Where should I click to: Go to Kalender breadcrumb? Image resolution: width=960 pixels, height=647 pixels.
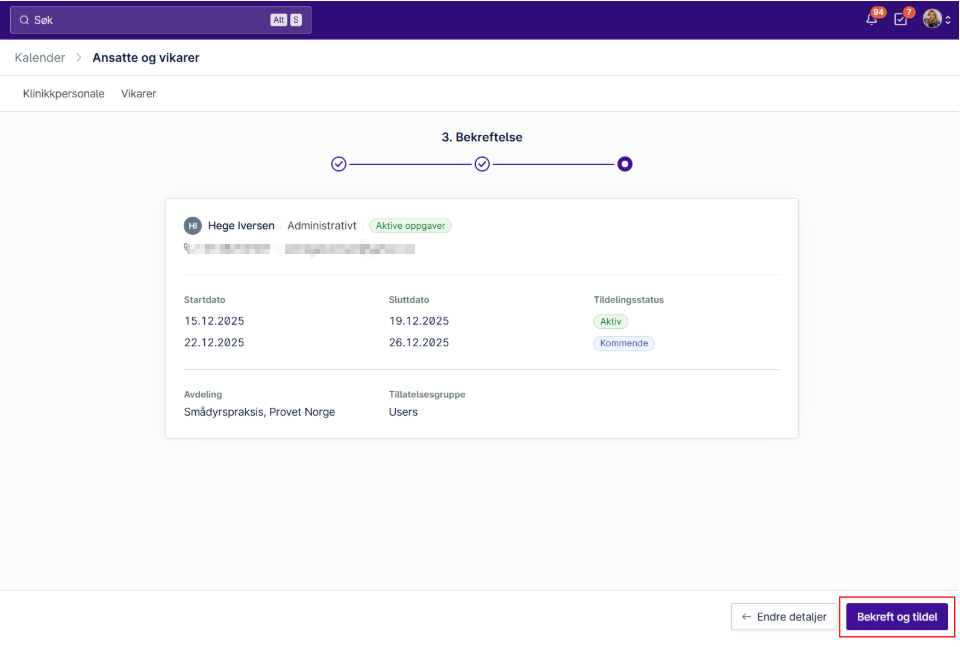(x=40, y=58)
